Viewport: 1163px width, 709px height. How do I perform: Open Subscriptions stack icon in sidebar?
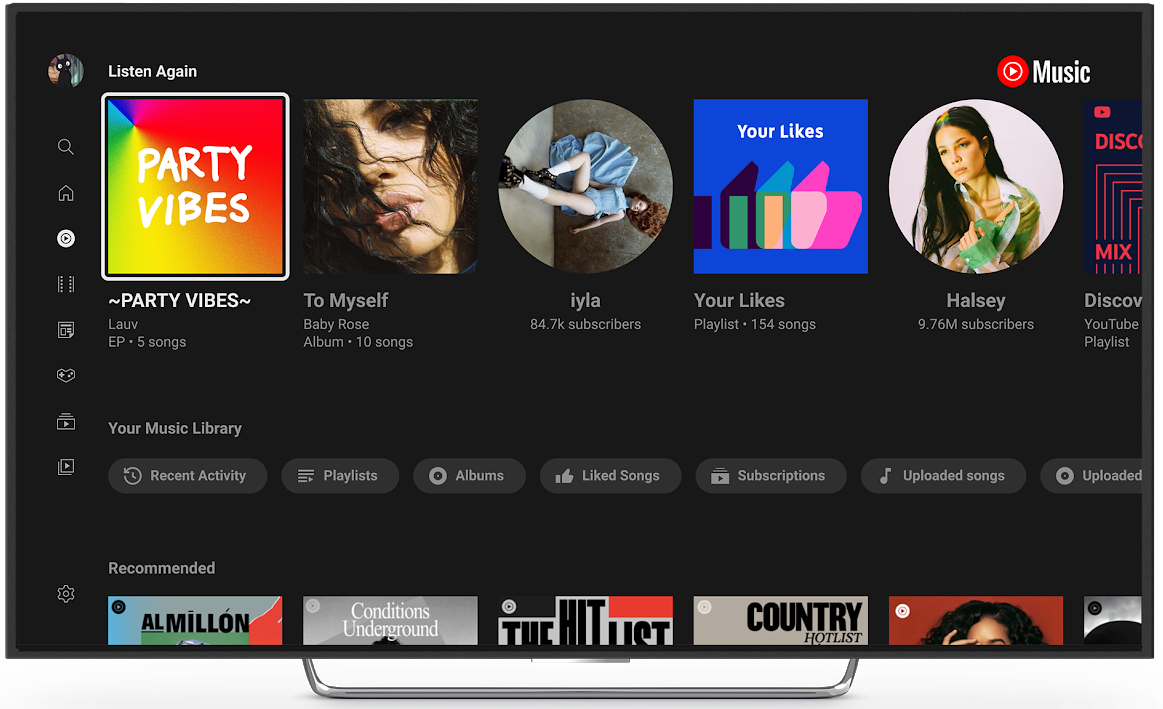(66, 421)
